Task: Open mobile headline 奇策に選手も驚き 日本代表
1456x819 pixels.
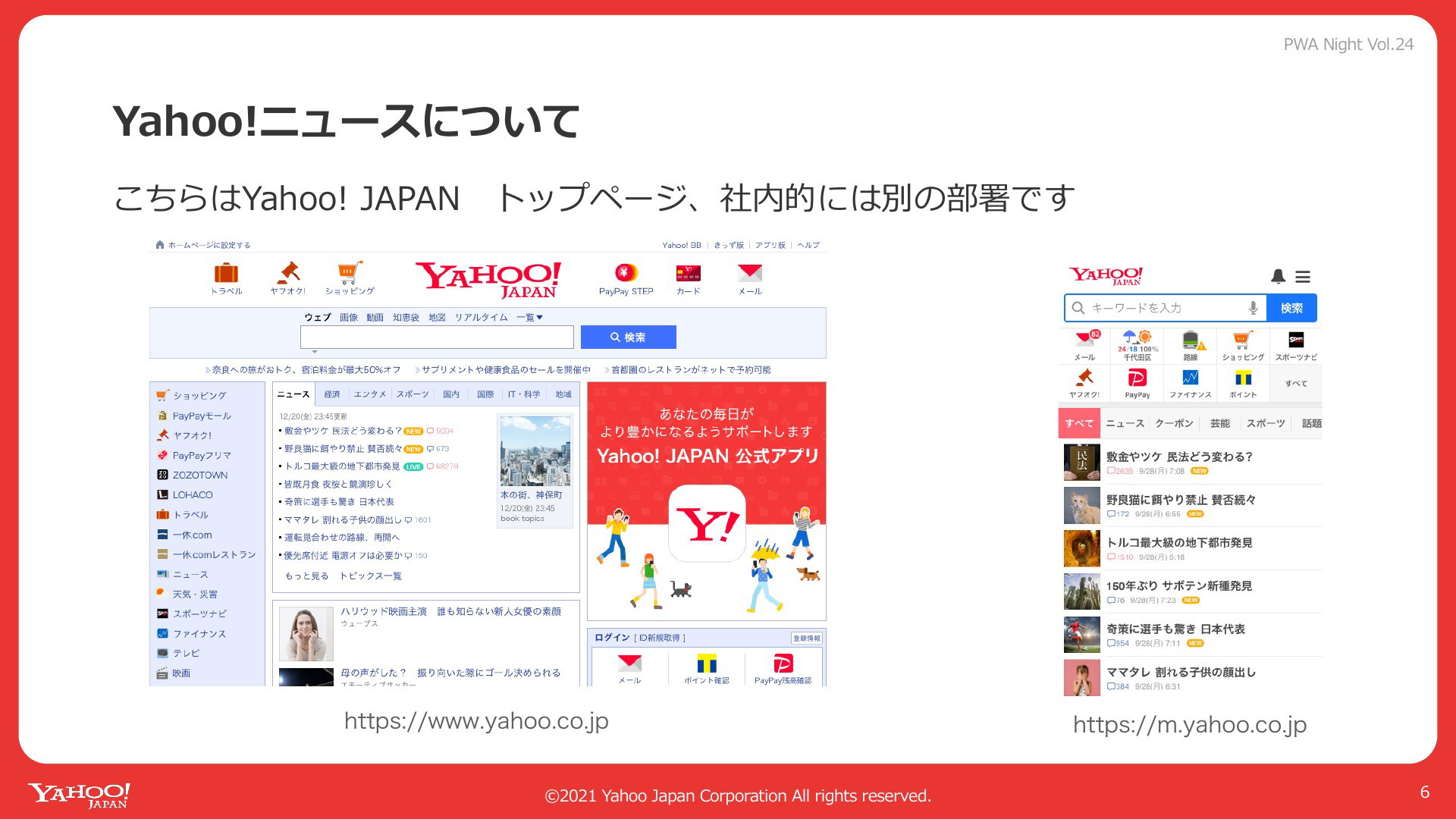Action: coord(1175,629)
